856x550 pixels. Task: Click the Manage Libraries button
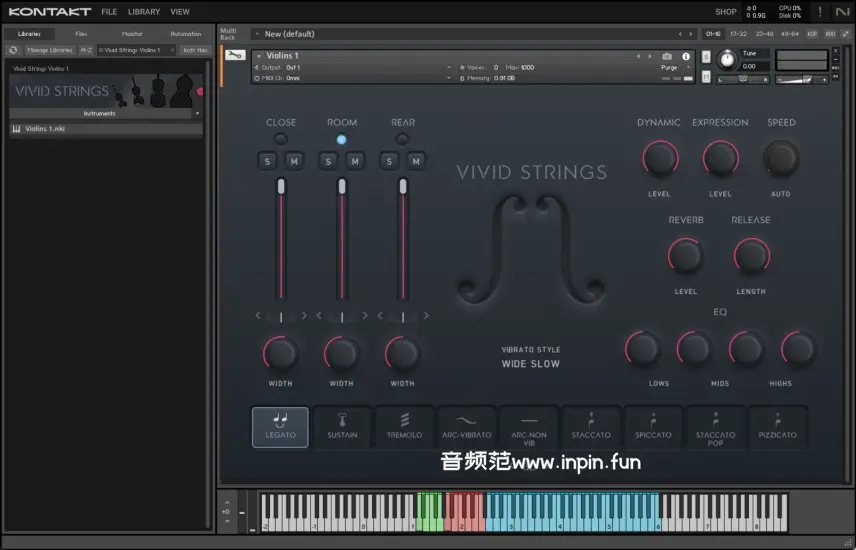point(49,49)
